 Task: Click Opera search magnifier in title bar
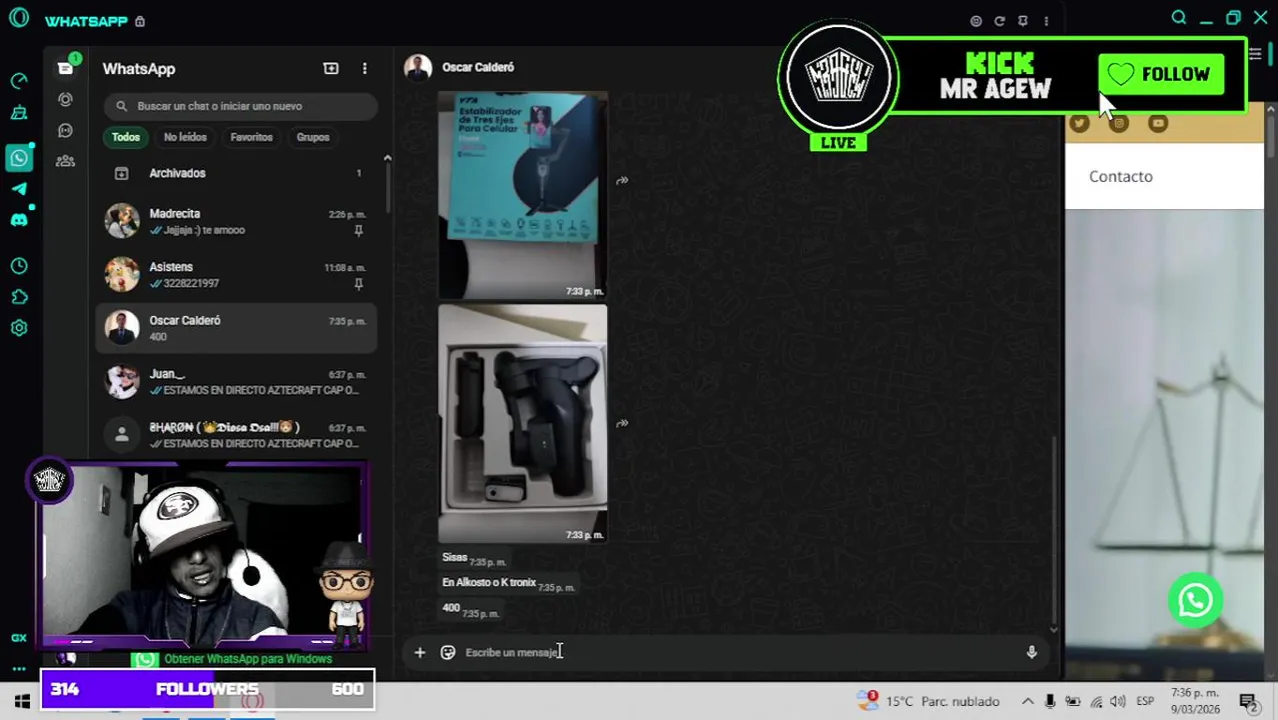pos(1179,18)
